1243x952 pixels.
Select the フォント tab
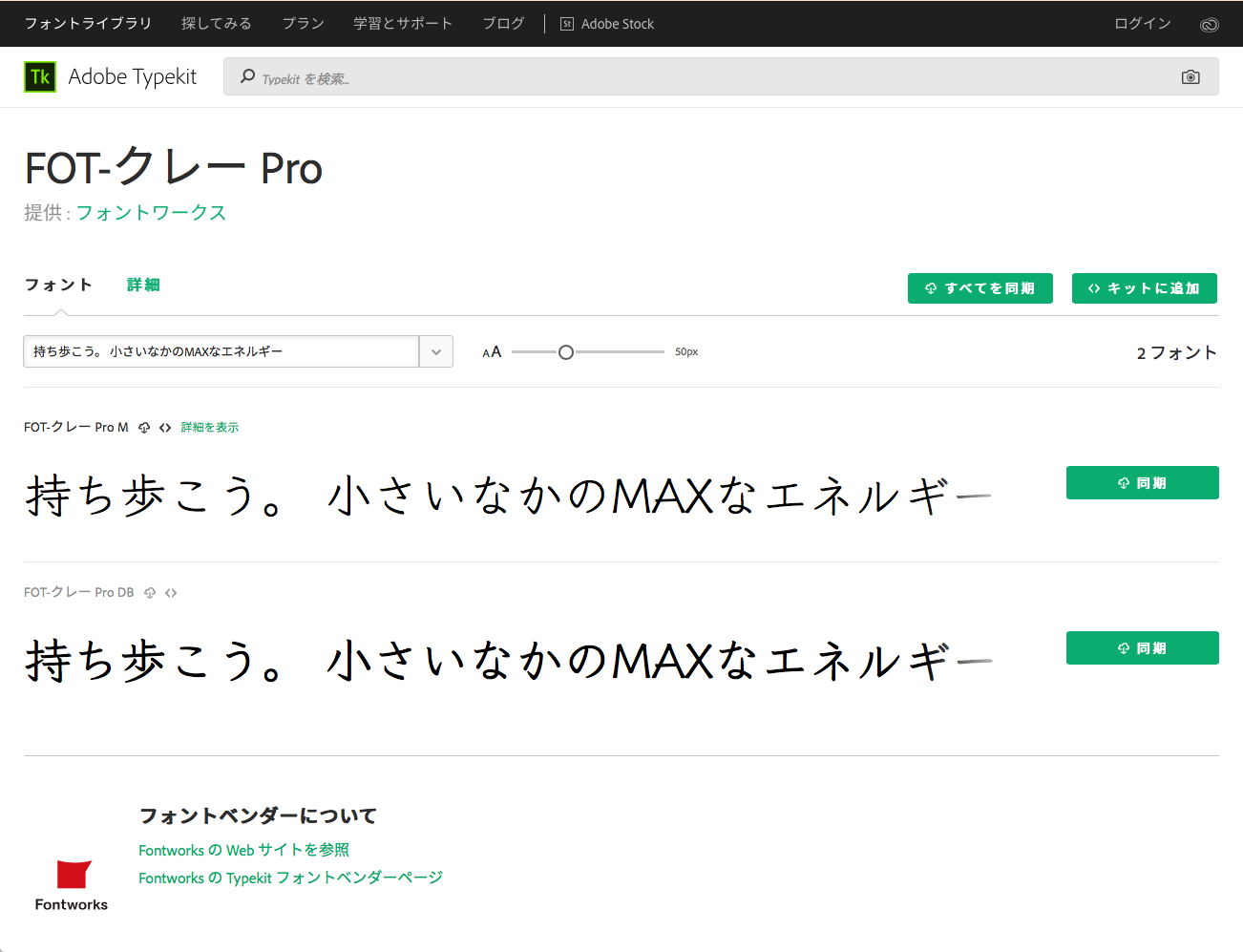point(58,285)
